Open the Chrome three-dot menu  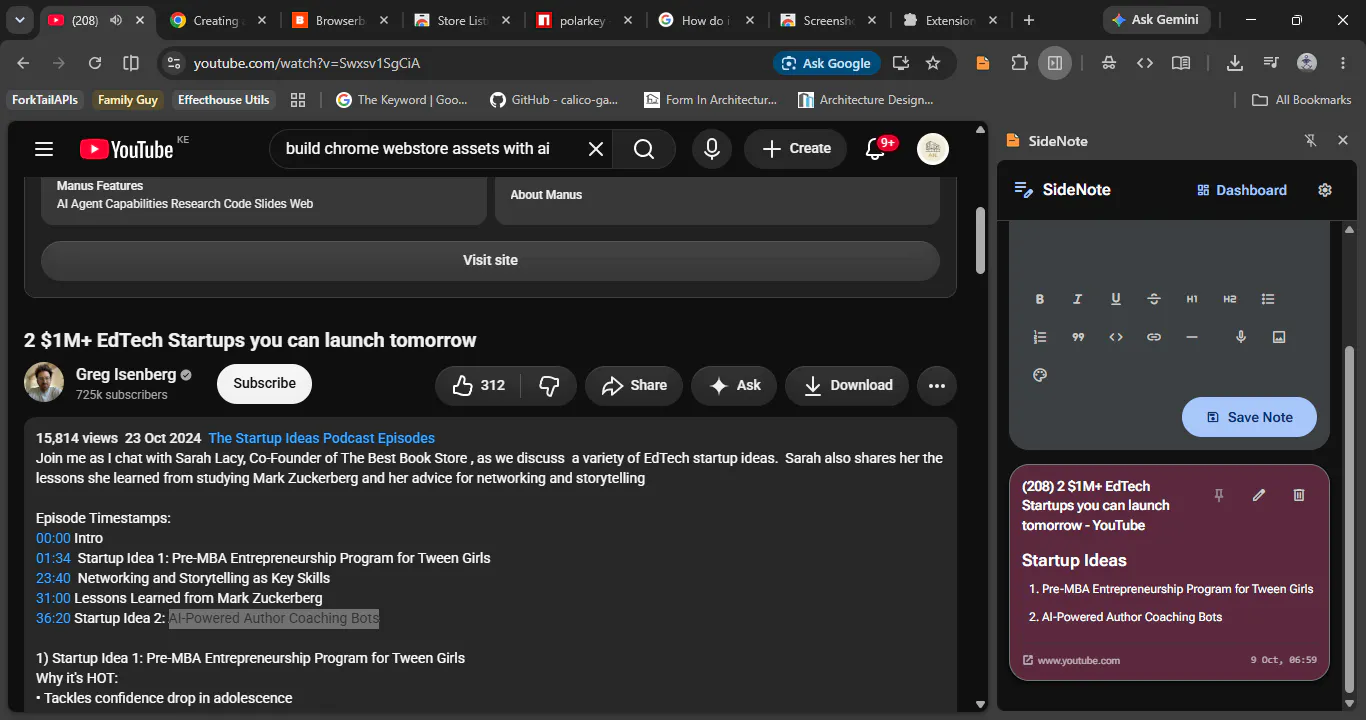1343,63
